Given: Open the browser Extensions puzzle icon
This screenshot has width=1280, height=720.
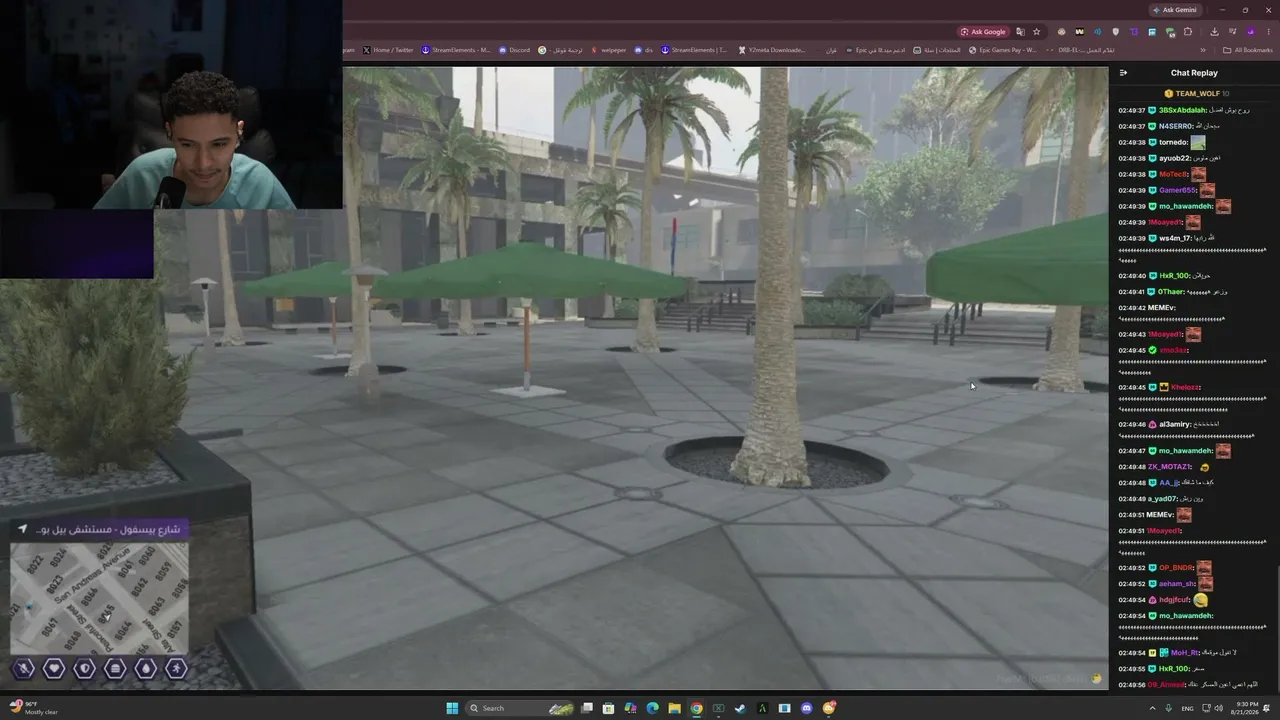Looking at the screenshot, I should 1188,32.
